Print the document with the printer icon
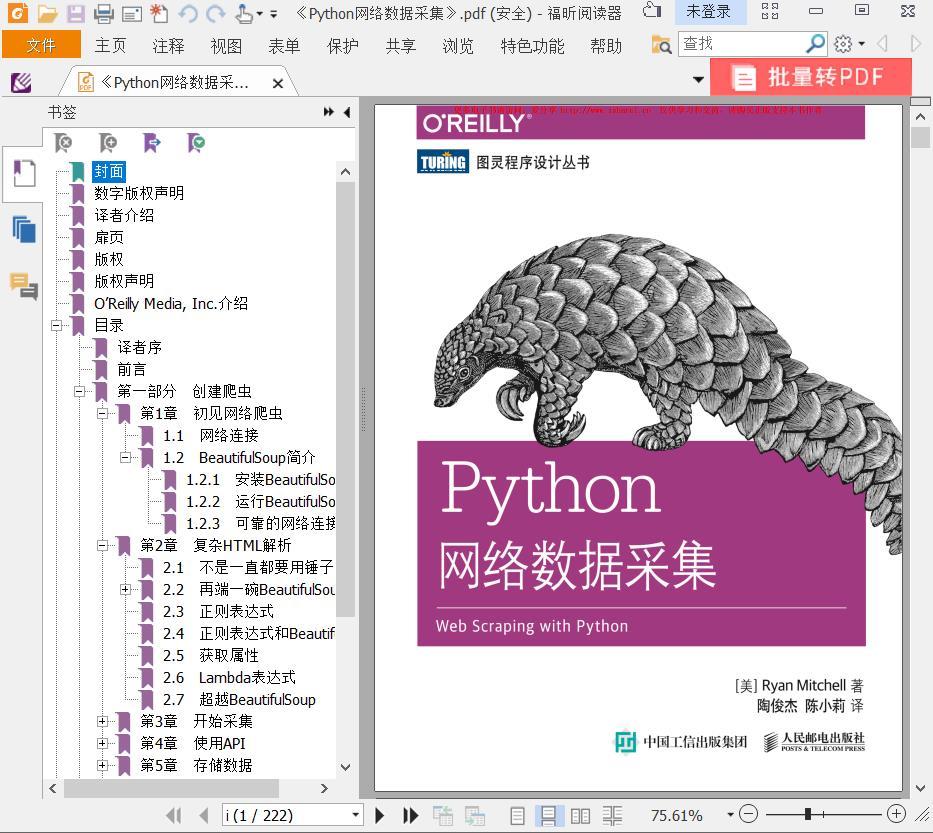The width and height of the screenshot is (933, 833). coord(104,12)
